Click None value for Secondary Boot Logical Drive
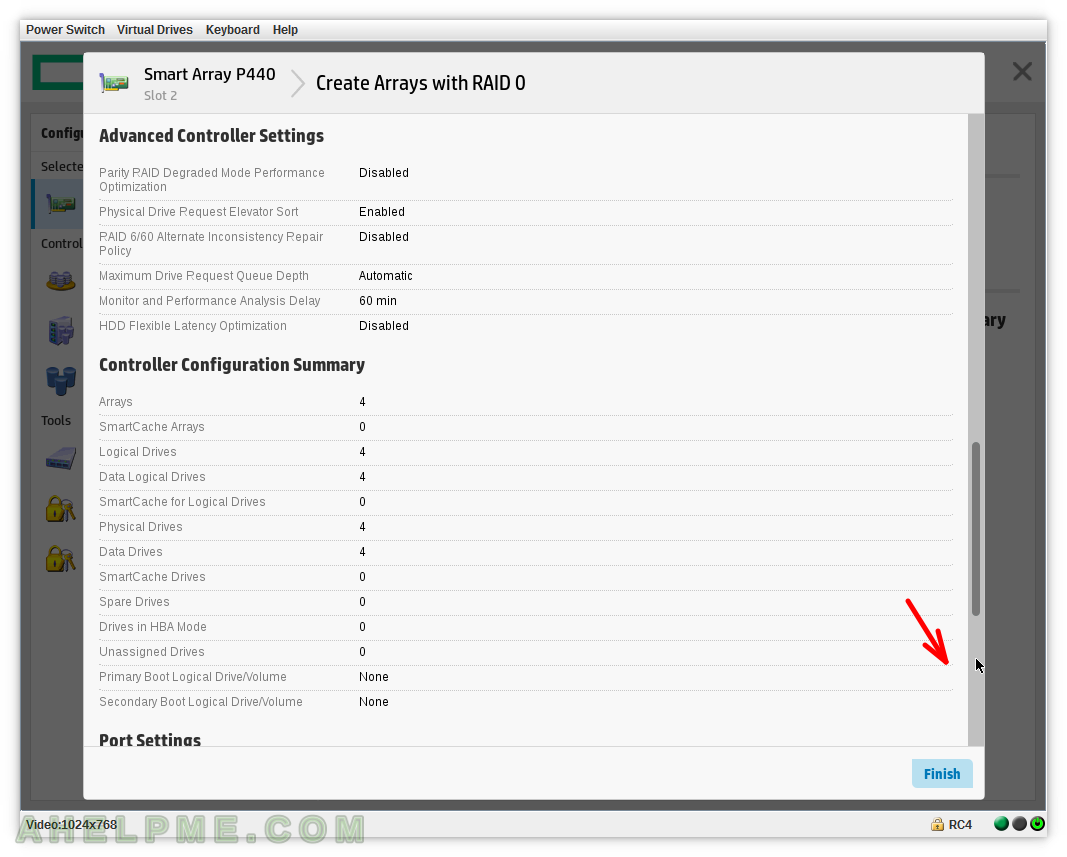 pyautogui.click(x=374, y=702)
